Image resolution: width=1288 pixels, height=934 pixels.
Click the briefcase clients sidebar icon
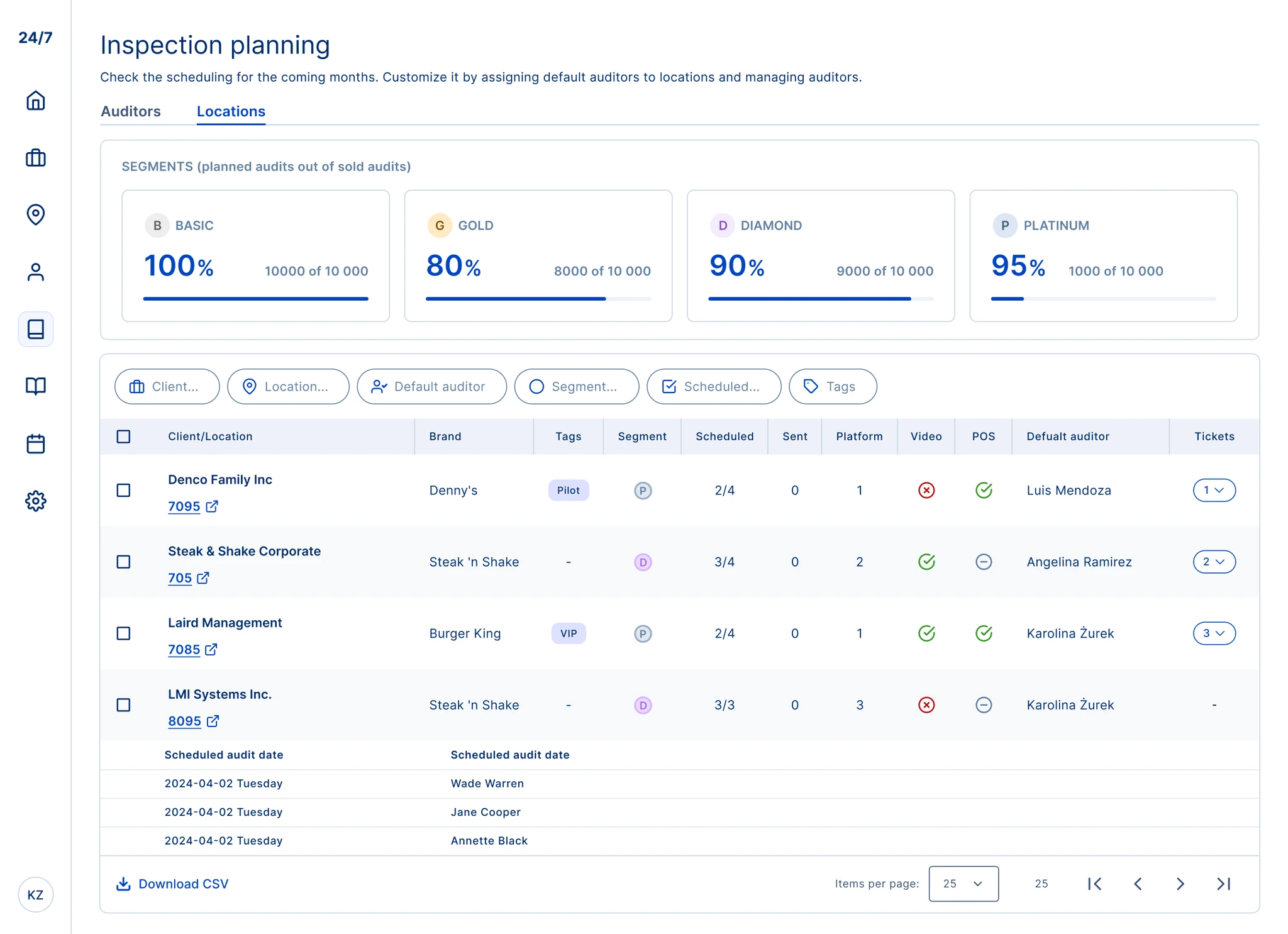coord(36,158)
